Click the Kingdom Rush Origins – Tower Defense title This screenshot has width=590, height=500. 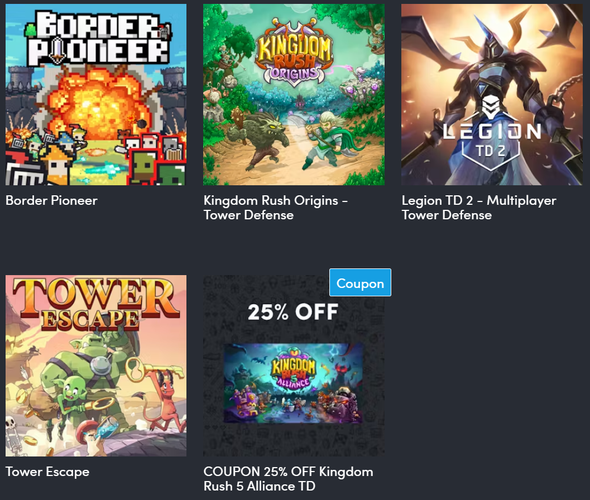pyautogui.click(x=275, y=208)
